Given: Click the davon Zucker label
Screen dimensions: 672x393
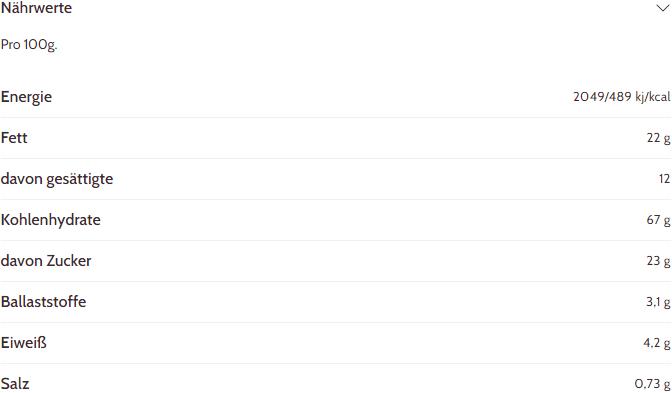Looking at the screenshot, I should [46, 261].
